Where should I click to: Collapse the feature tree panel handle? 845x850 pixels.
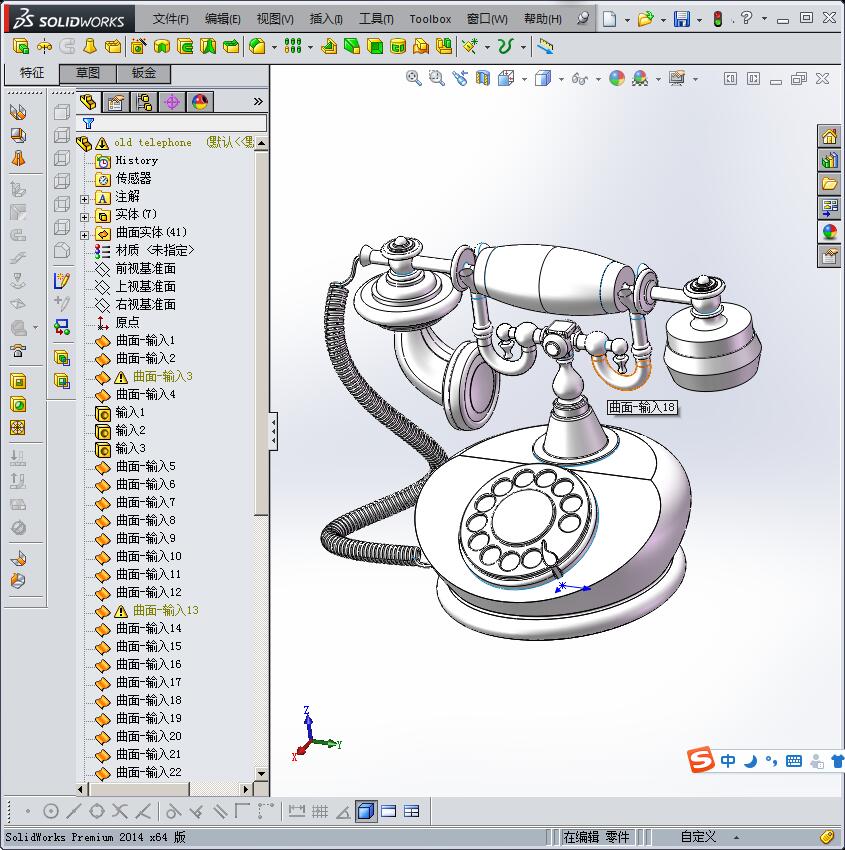tap(274, 432)
